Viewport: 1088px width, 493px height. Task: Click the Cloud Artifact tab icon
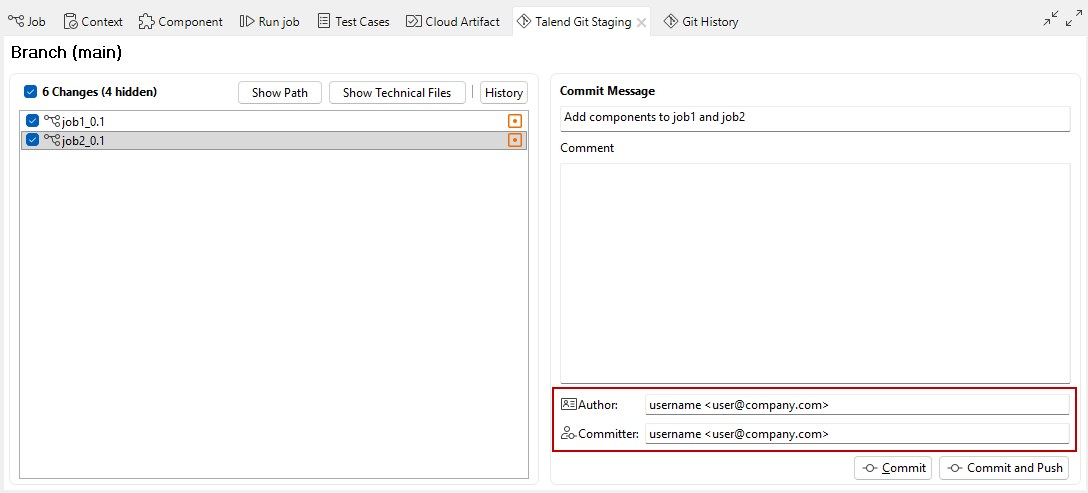click(414, 22)
